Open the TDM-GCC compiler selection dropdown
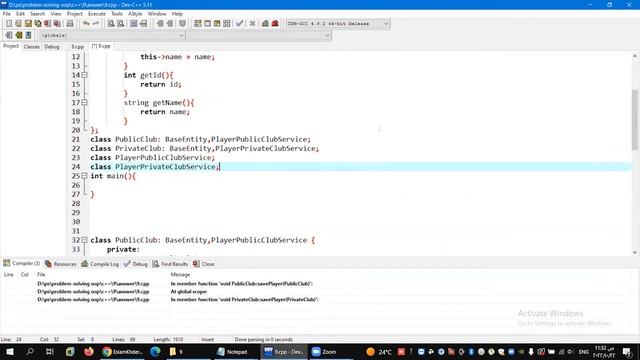The width and height of the screenshot is (640, 360). pyautogui.click(x=338, y=24)
